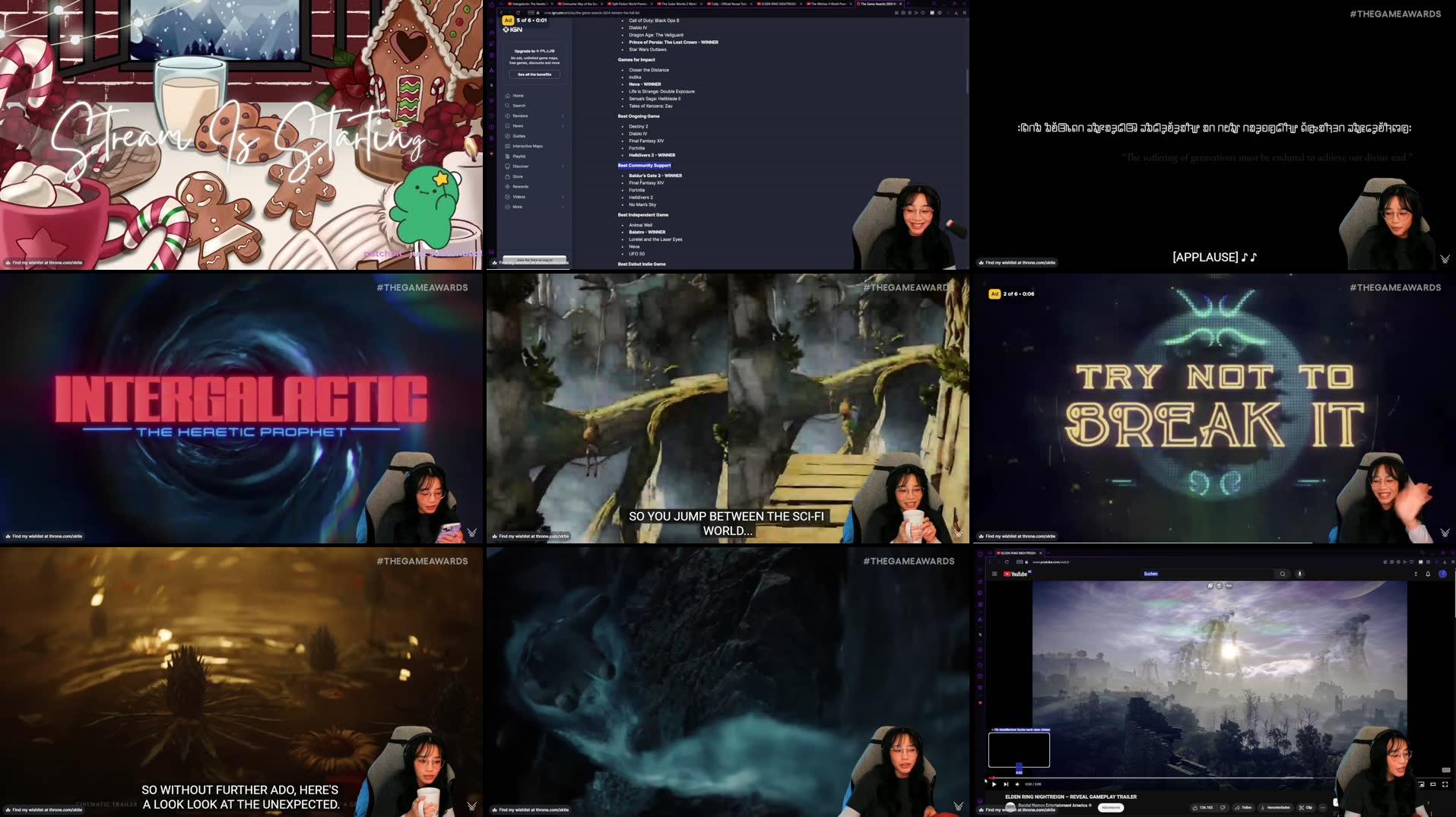
Task: Click the YouTube logo
Action: click(1016, 574)
